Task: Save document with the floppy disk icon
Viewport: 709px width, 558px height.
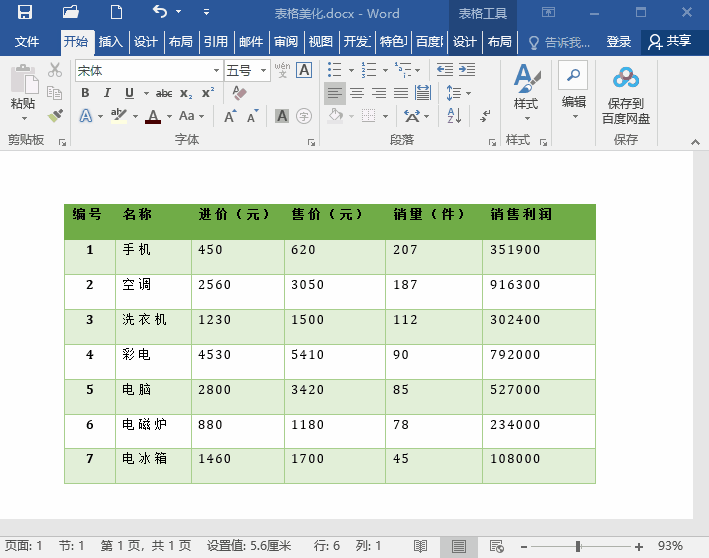Action: click(x=25, y=12)
